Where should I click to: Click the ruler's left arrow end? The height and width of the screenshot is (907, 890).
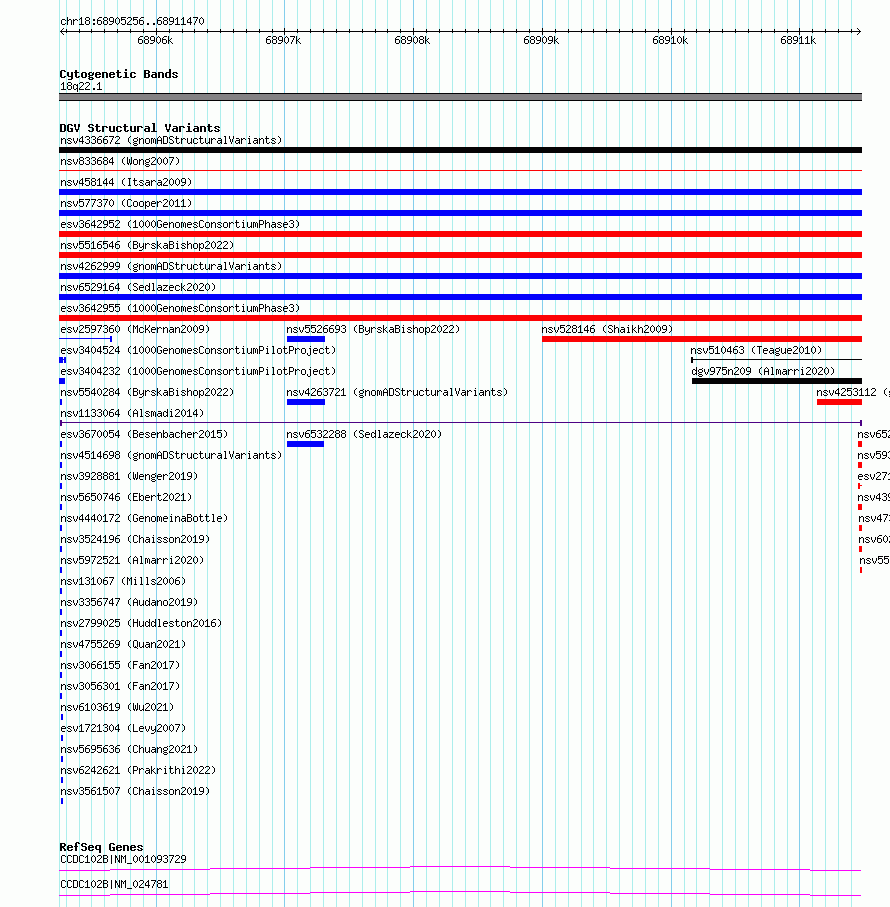tap(62, 31)
